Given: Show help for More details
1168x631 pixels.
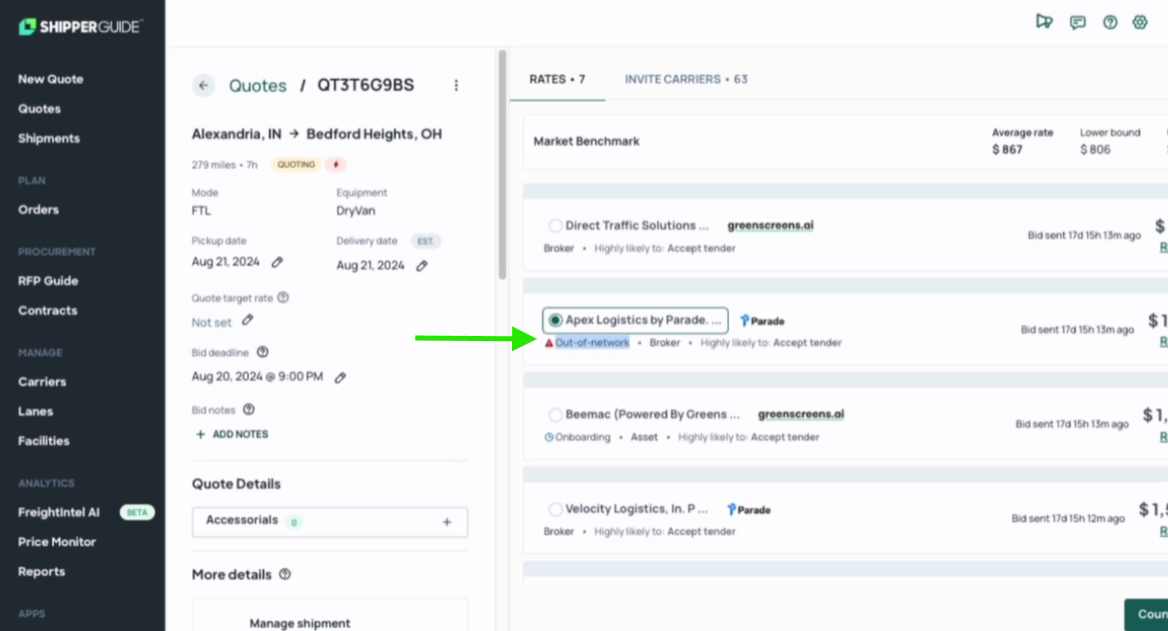Looking at the screenshot, I should (x=285, y=574).
